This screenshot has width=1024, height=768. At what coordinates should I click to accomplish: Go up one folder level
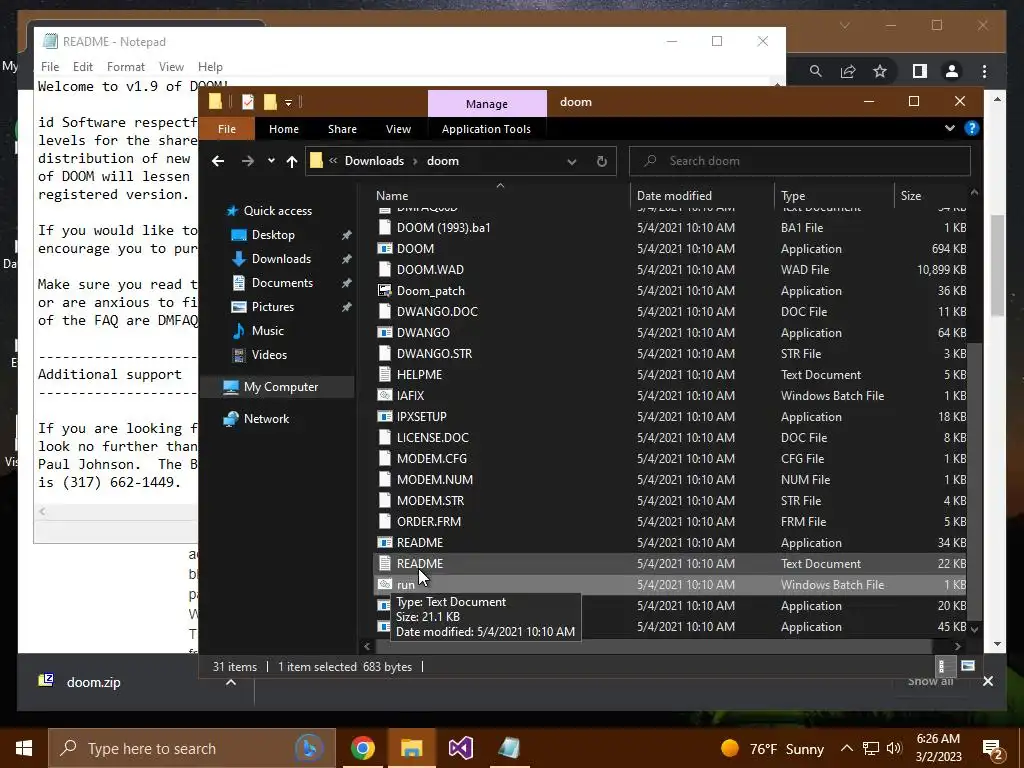pos(292,161)
